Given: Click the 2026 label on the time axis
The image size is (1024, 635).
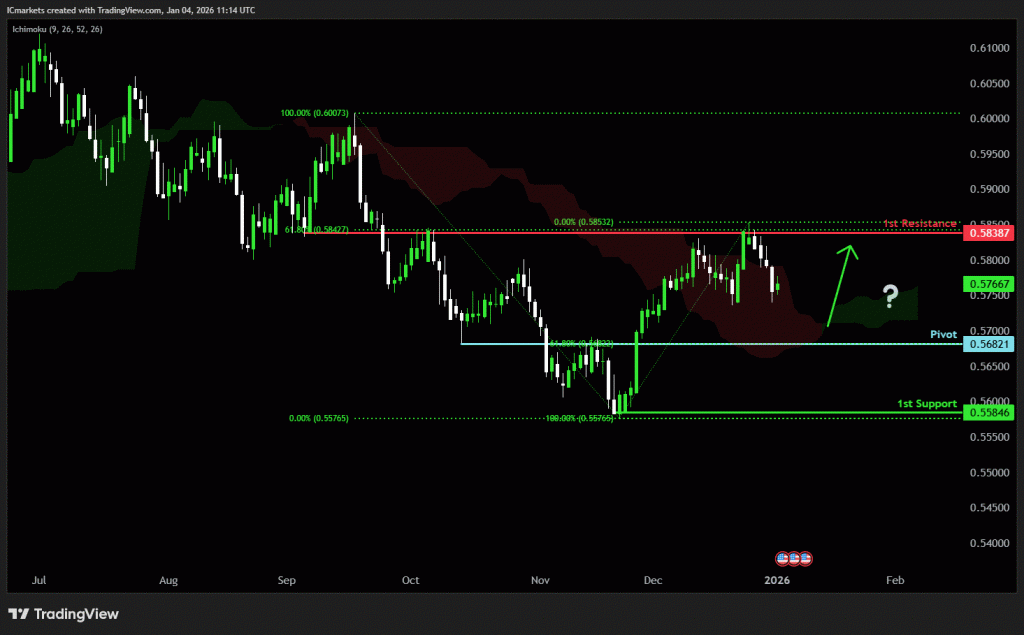Looking at the screenshot, I should (777, 580).
